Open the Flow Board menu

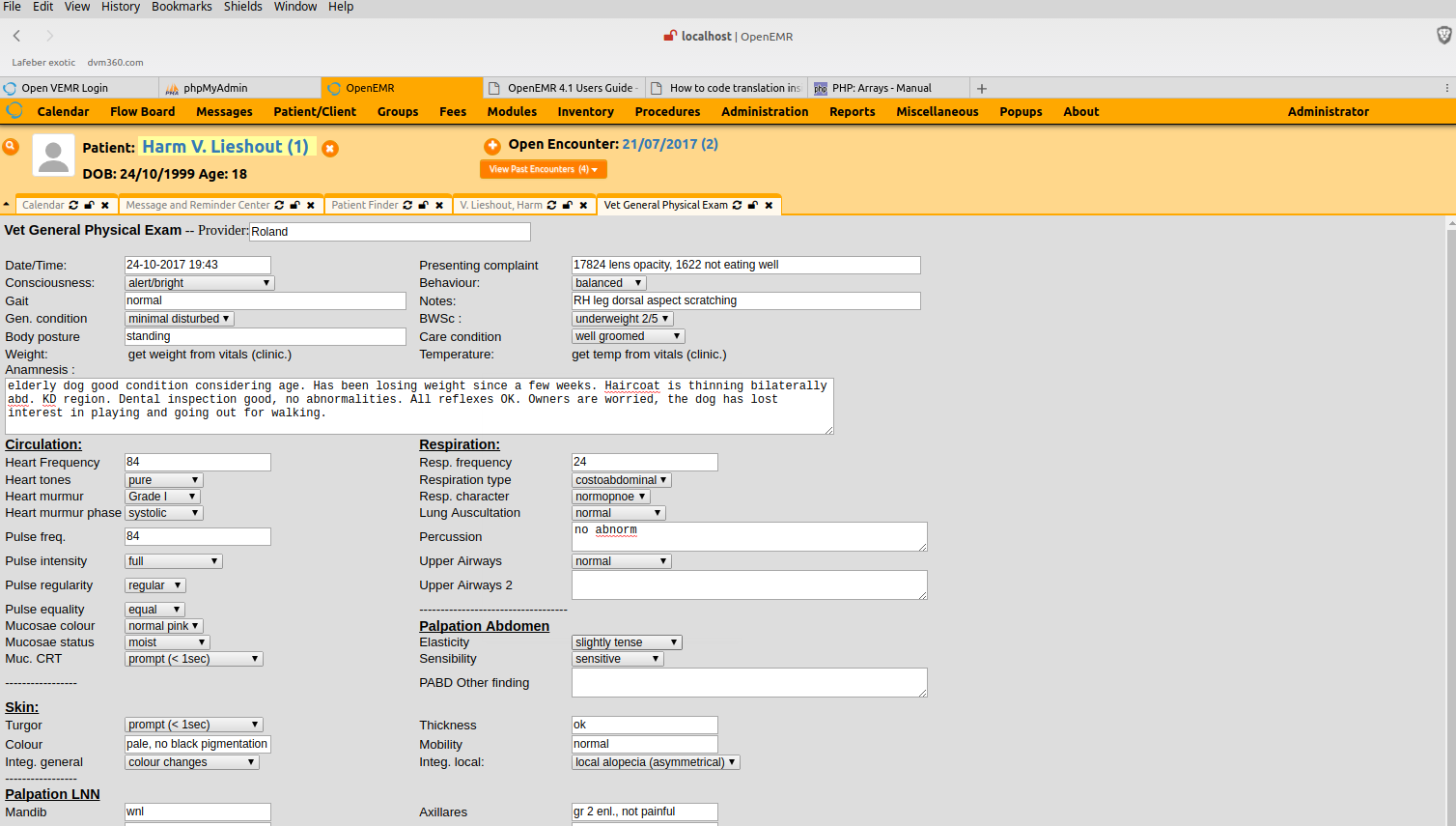tap(142, 111)
